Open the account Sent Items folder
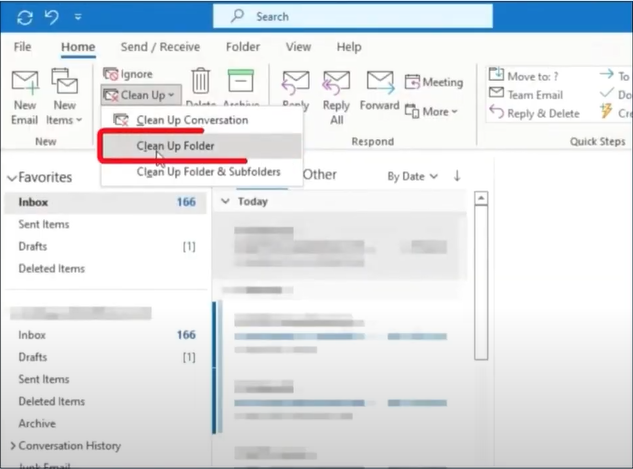Screen dimensions: 633x469 [x=44, y=379]
